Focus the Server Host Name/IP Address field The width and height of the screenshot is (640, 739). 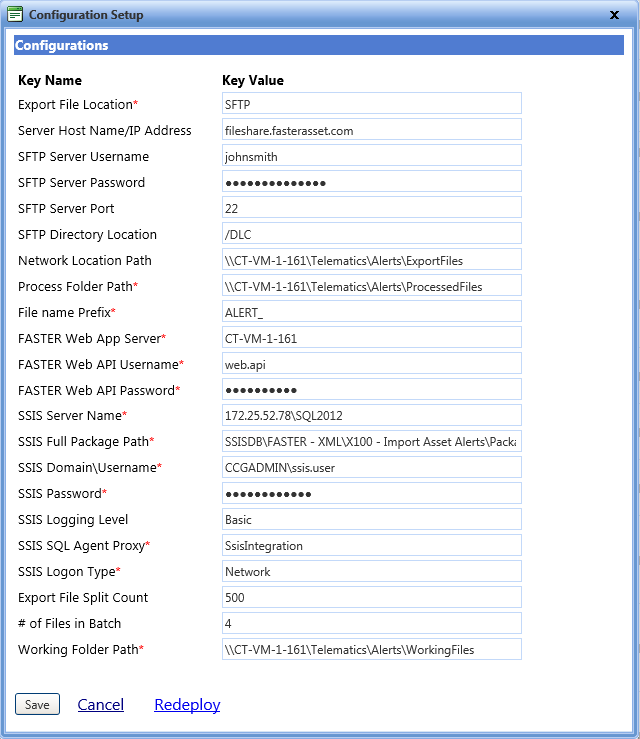click(x=371, y=129)
